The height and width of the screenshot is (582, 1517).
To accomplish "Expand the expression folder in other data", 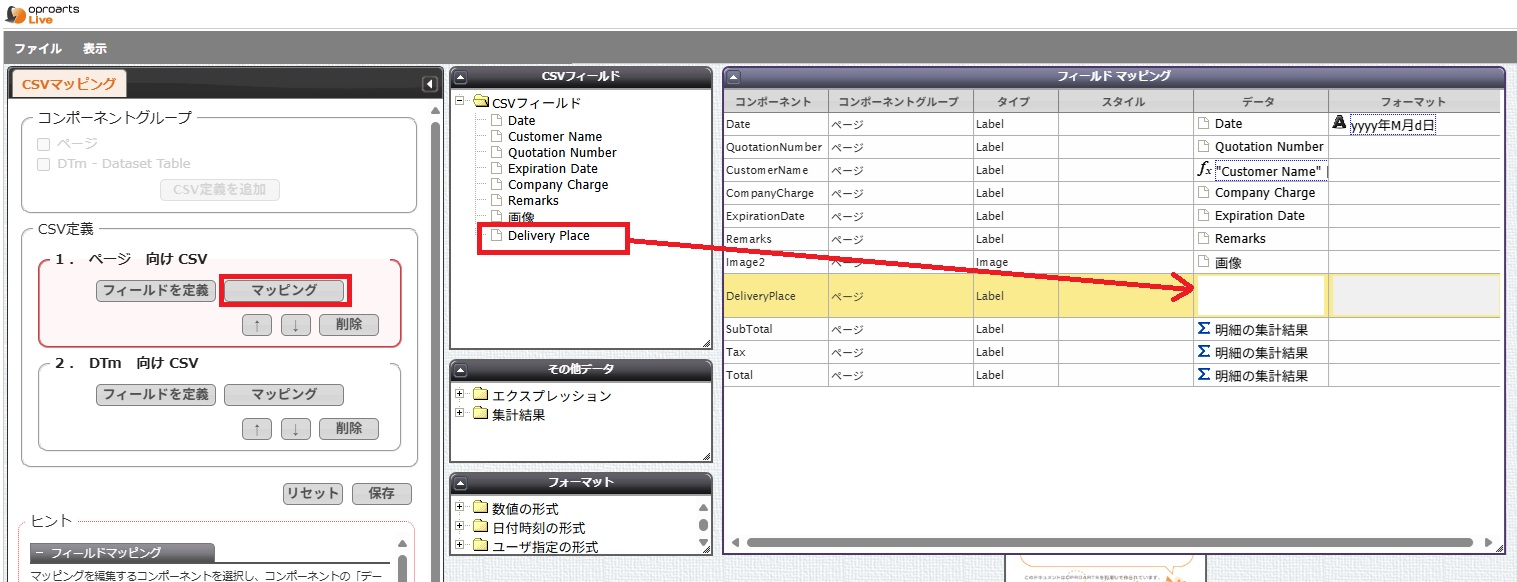I will click(x=460, y=394).
